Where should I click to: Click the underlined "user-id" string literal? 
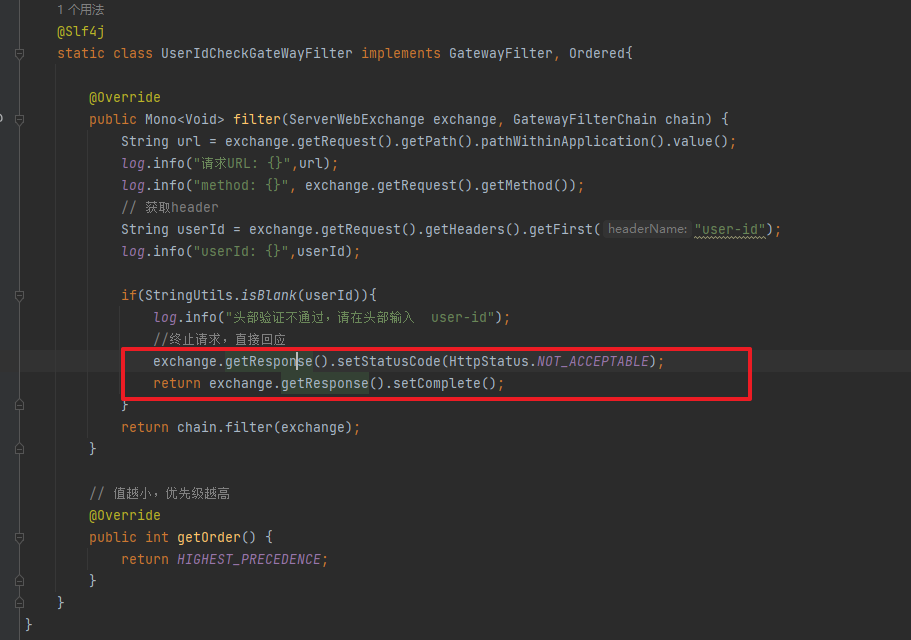730,230
